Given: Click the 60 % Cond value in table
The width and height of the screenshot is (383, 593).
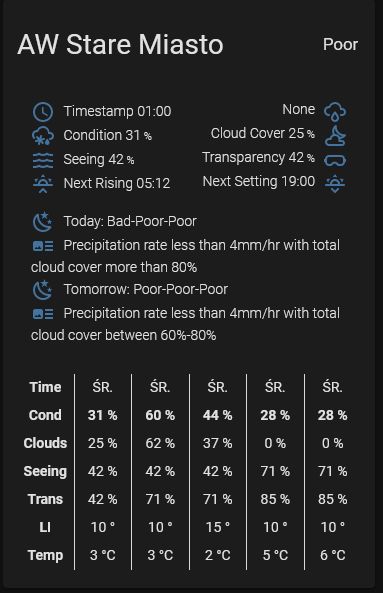Looking at the screenshot, I should 160,415.
